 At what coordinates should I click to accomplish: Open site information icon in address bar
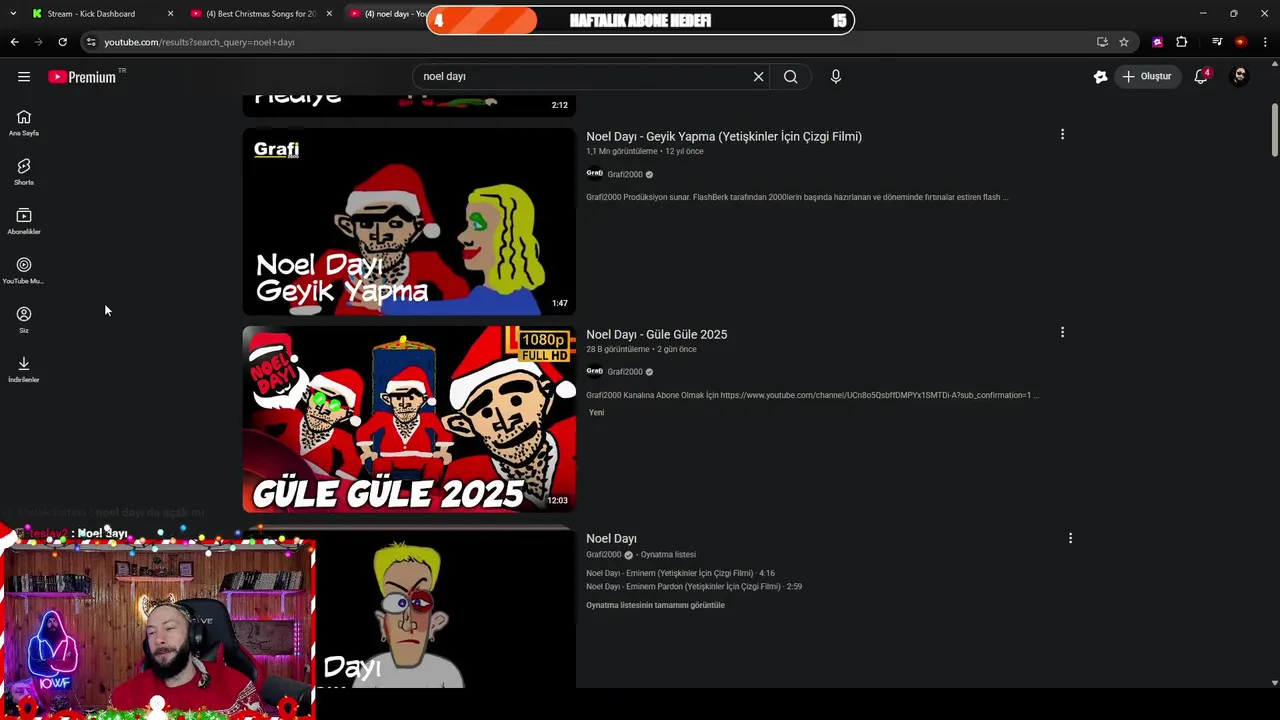[91, 42]
